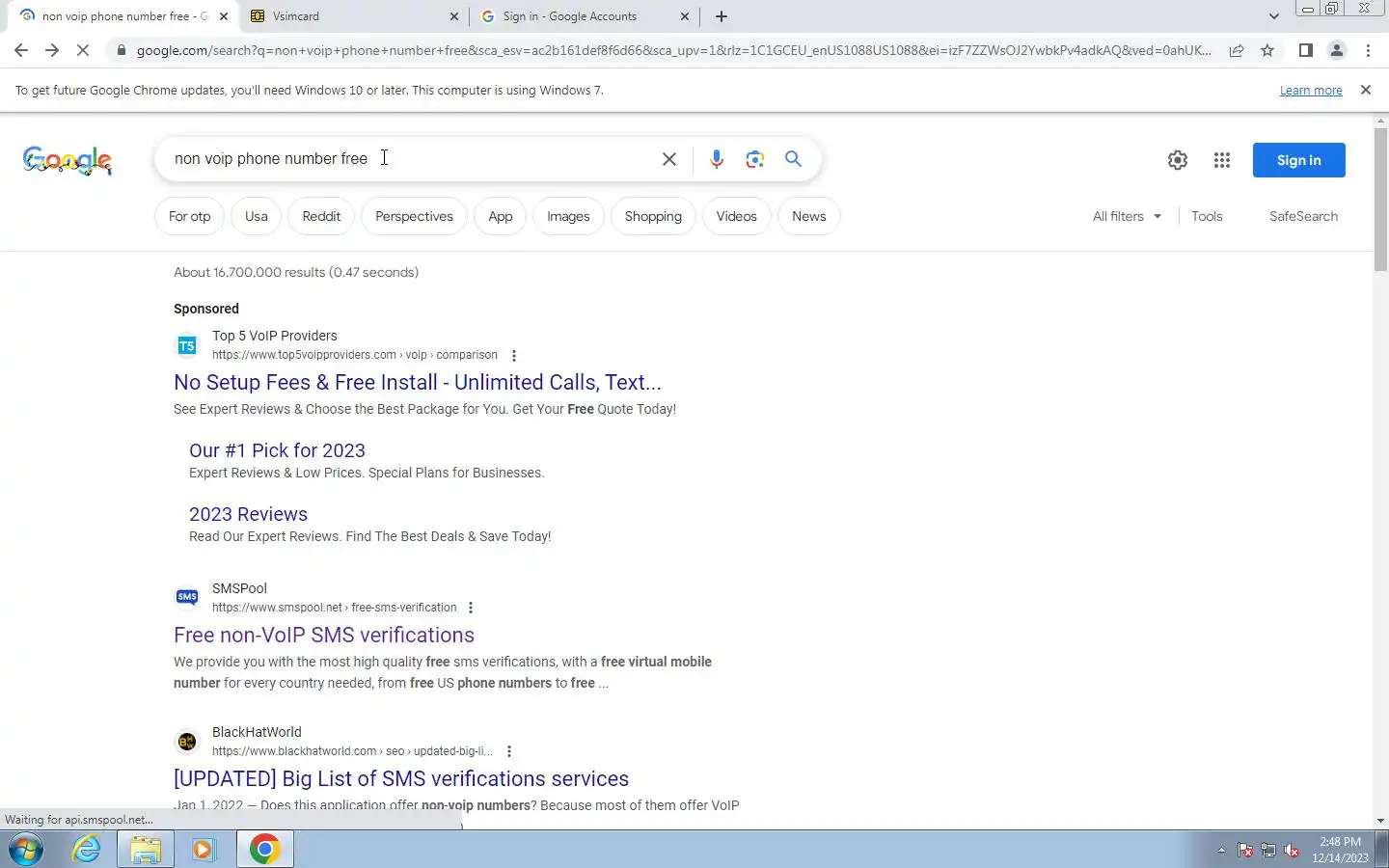
Task: Launch Internet Explorer from taskbar
Action: [87, 850]
